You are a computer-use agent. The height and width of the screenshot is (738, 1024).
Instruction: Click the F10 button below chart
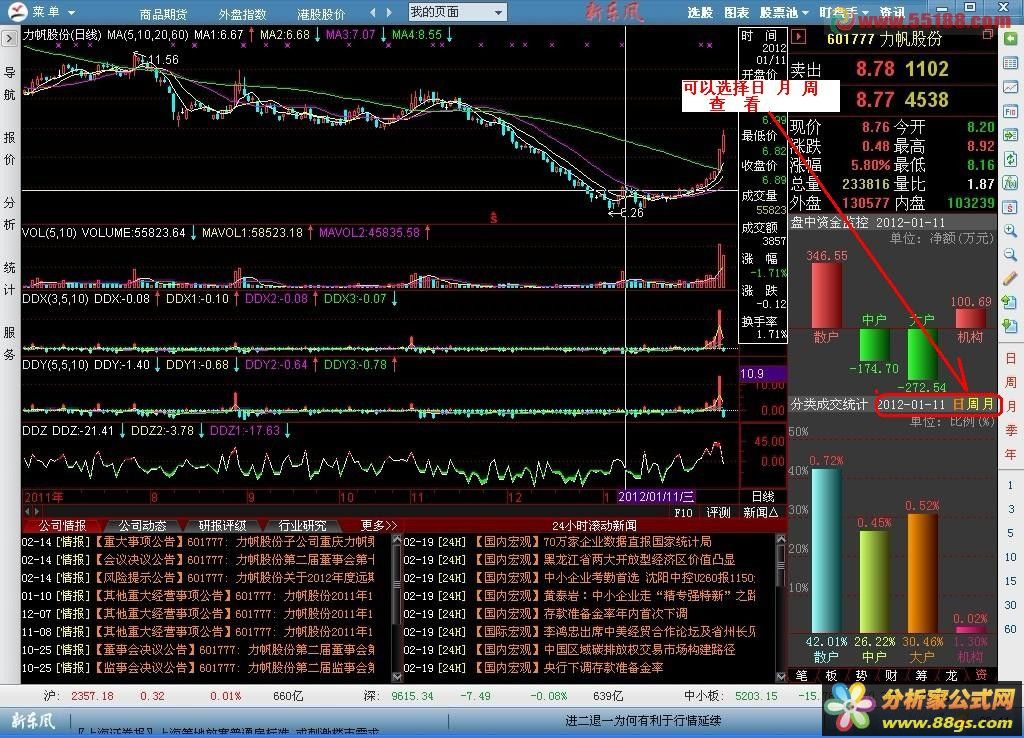click(x=683, y=513)
